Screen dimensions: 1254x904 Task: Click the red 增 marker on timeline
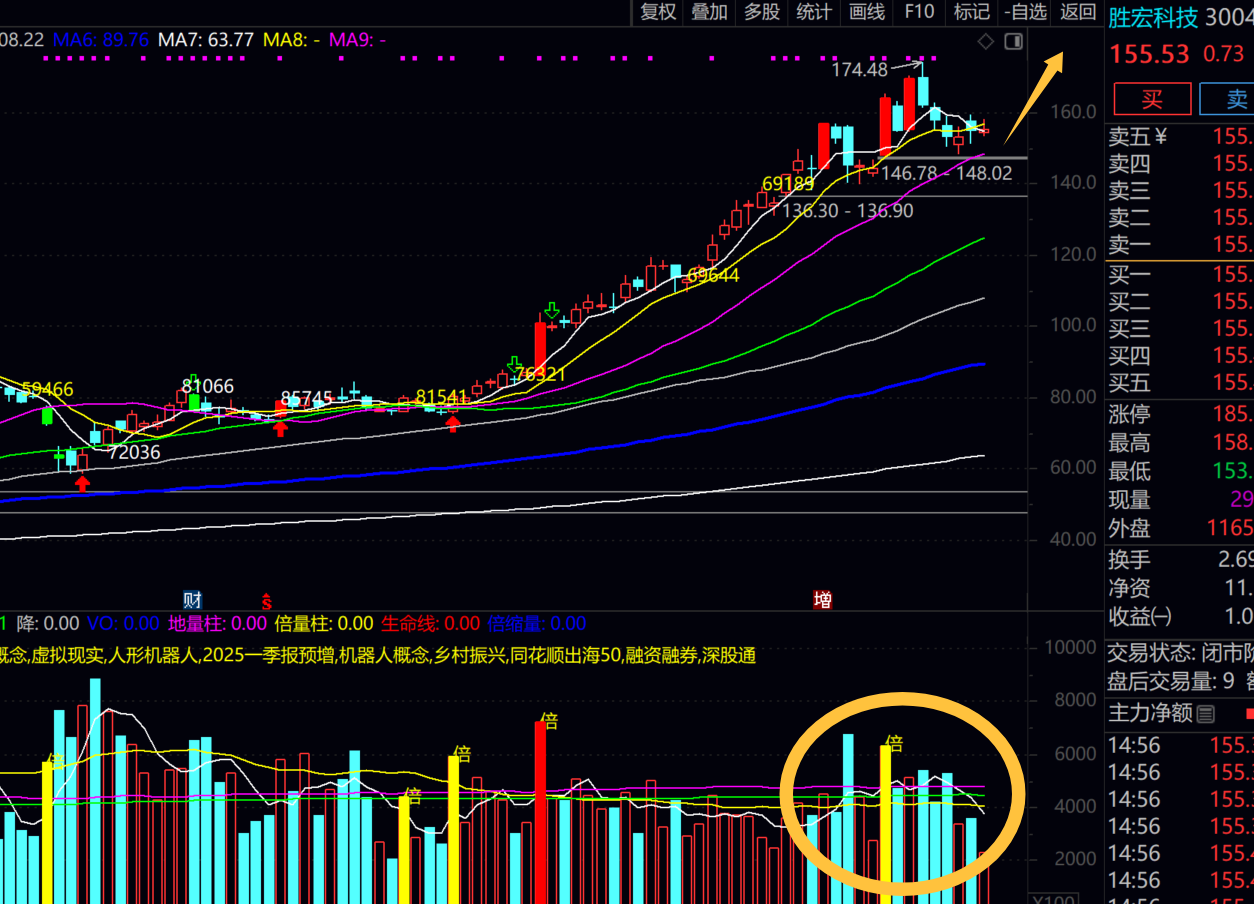[x=822, y=600]
